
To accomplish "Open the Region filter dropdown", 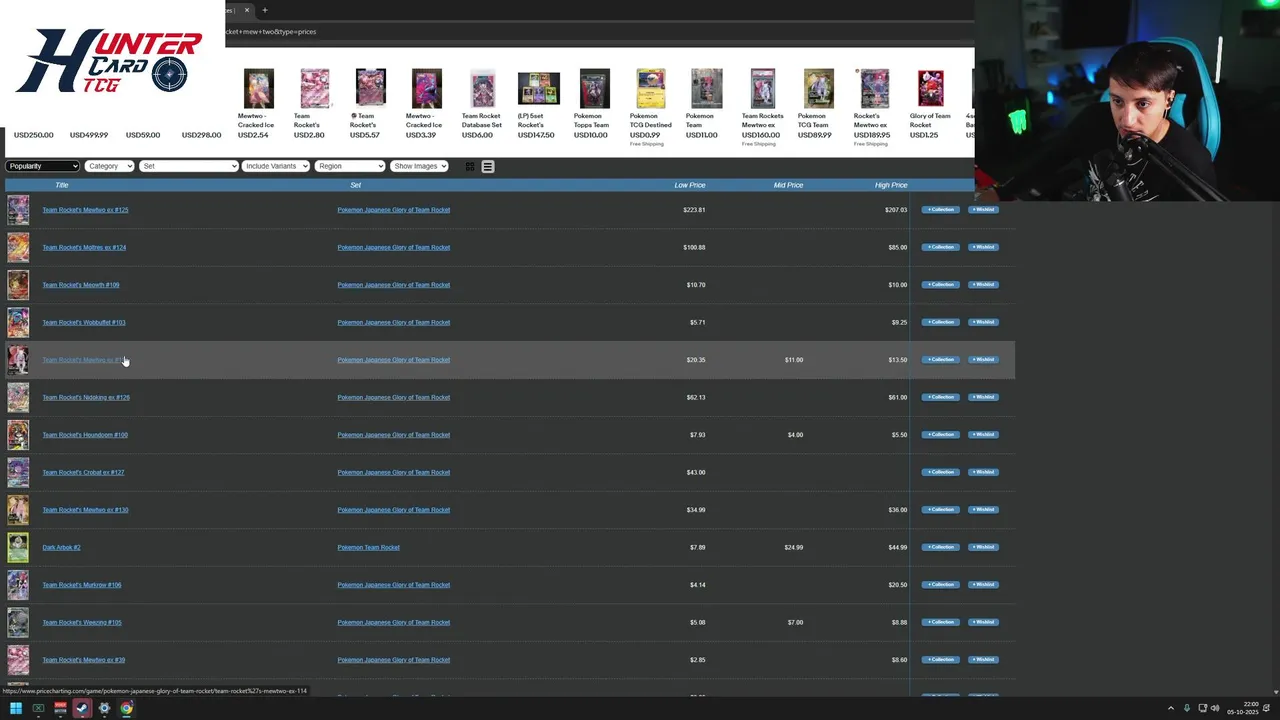I will point(350,166).
